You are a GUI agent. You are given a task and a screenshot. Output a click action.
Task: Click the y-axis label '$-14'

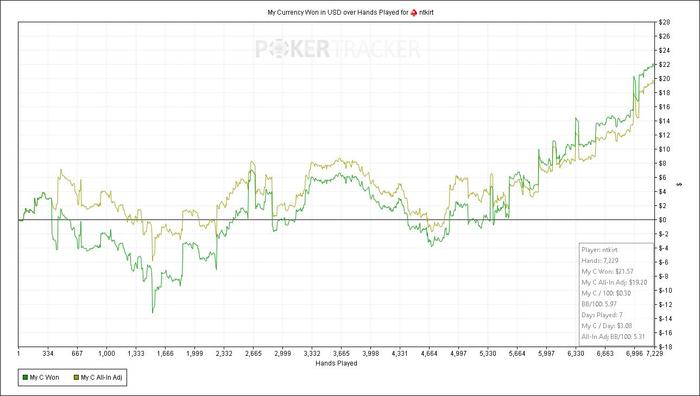[665, 319]
